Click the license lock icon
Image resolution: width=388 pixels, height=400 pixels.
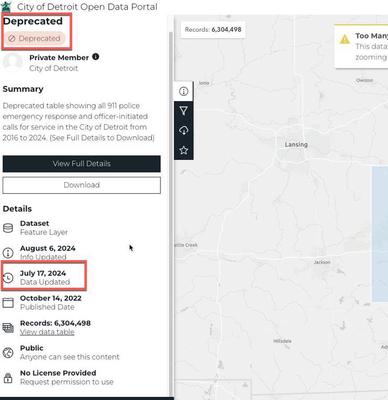tap(8, 378)
